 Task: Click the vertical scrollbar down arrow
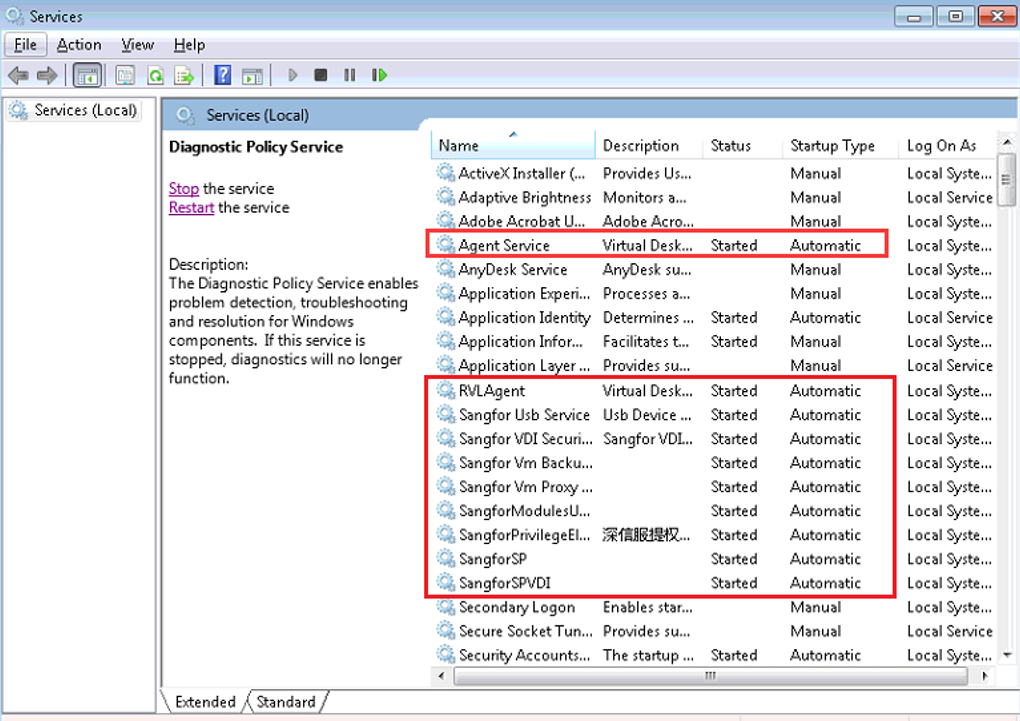coord(1007,655)
